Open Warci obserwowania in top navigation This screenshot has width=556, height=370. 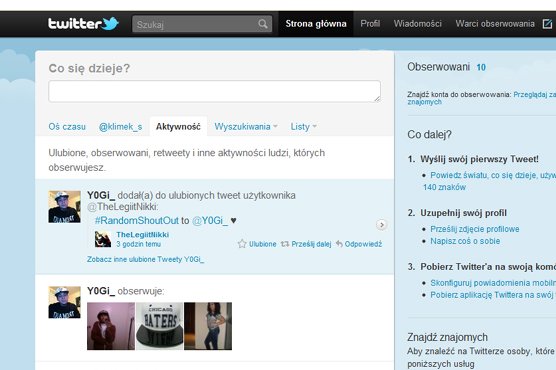[495, 24]
